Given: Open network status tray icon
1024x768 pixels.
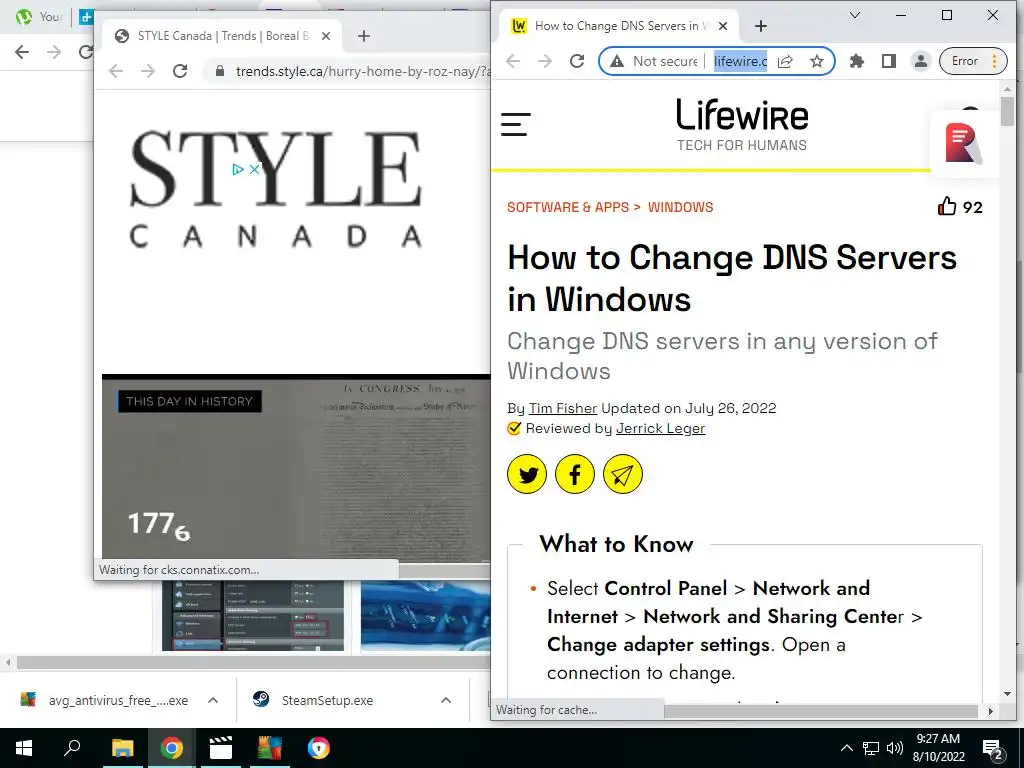Looking at the screenshot, I should [x=871, y=748].
